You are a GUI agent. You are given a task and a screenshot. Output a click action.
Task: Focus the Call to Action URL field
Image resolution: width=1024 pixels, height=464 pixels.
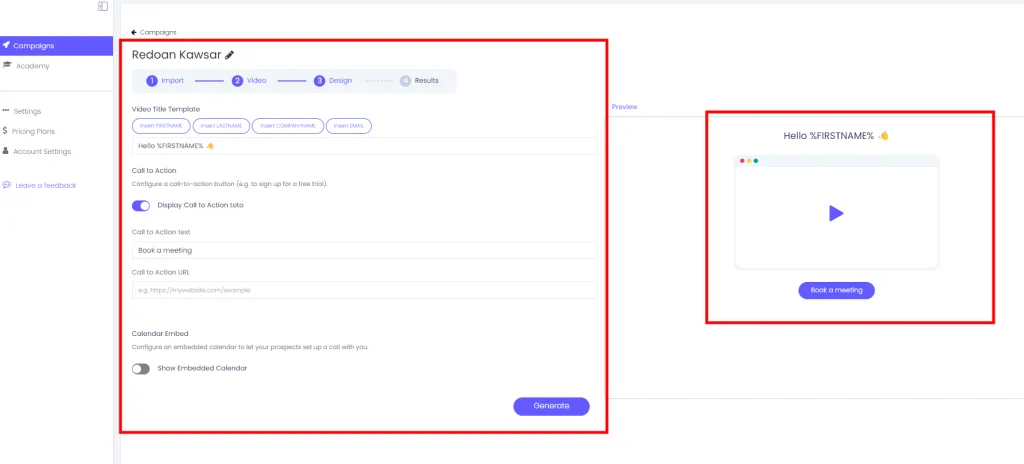pyautogui.click(x=364, y=290)
